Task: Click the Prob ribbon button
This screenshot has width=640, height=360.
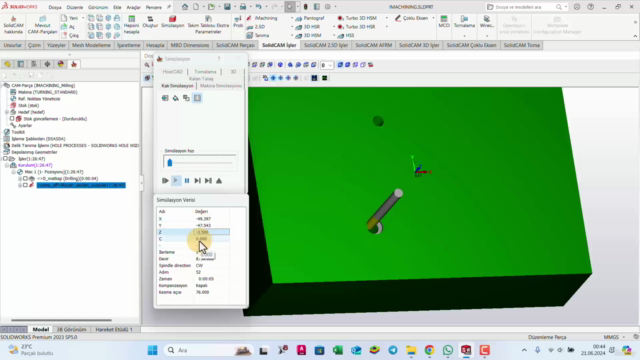Action: click(238, 22)
